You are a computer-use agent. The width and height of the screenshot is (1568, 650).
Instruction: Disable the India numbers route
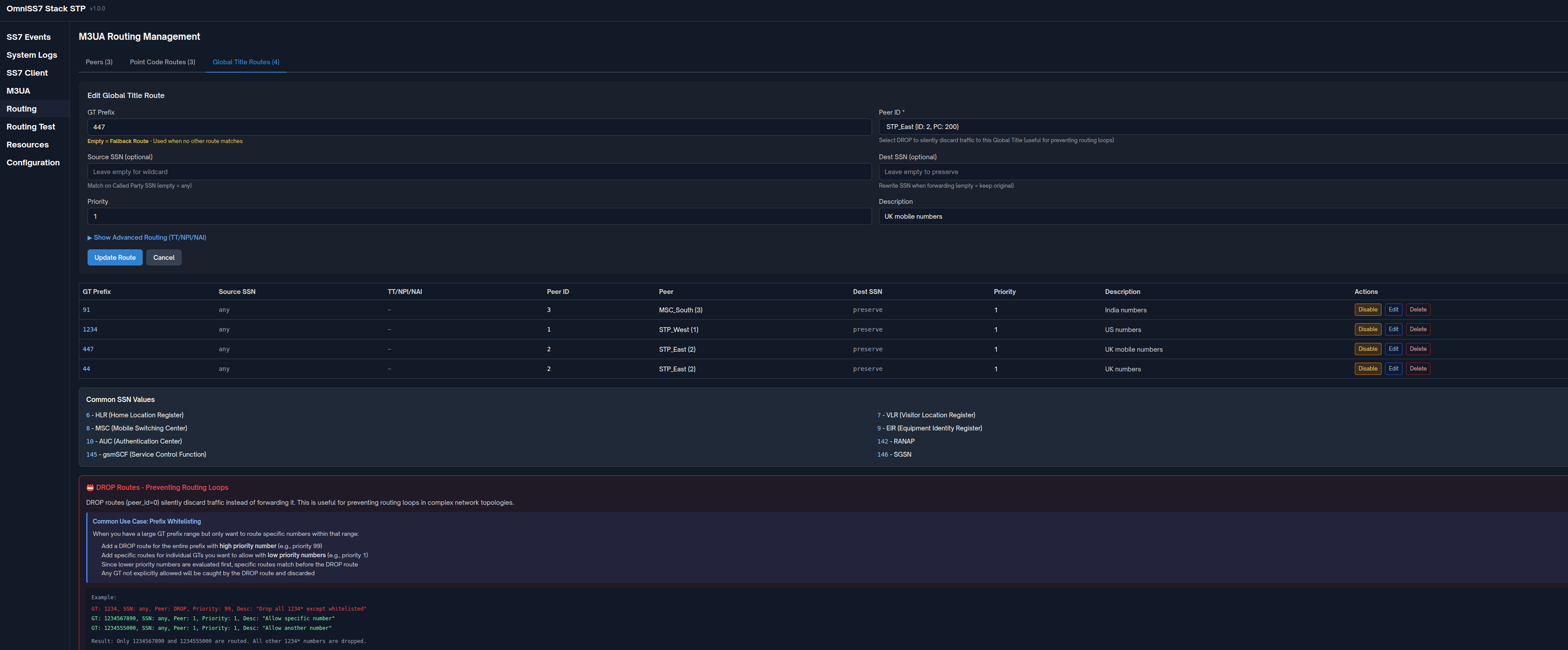(x=1367, y=310)
